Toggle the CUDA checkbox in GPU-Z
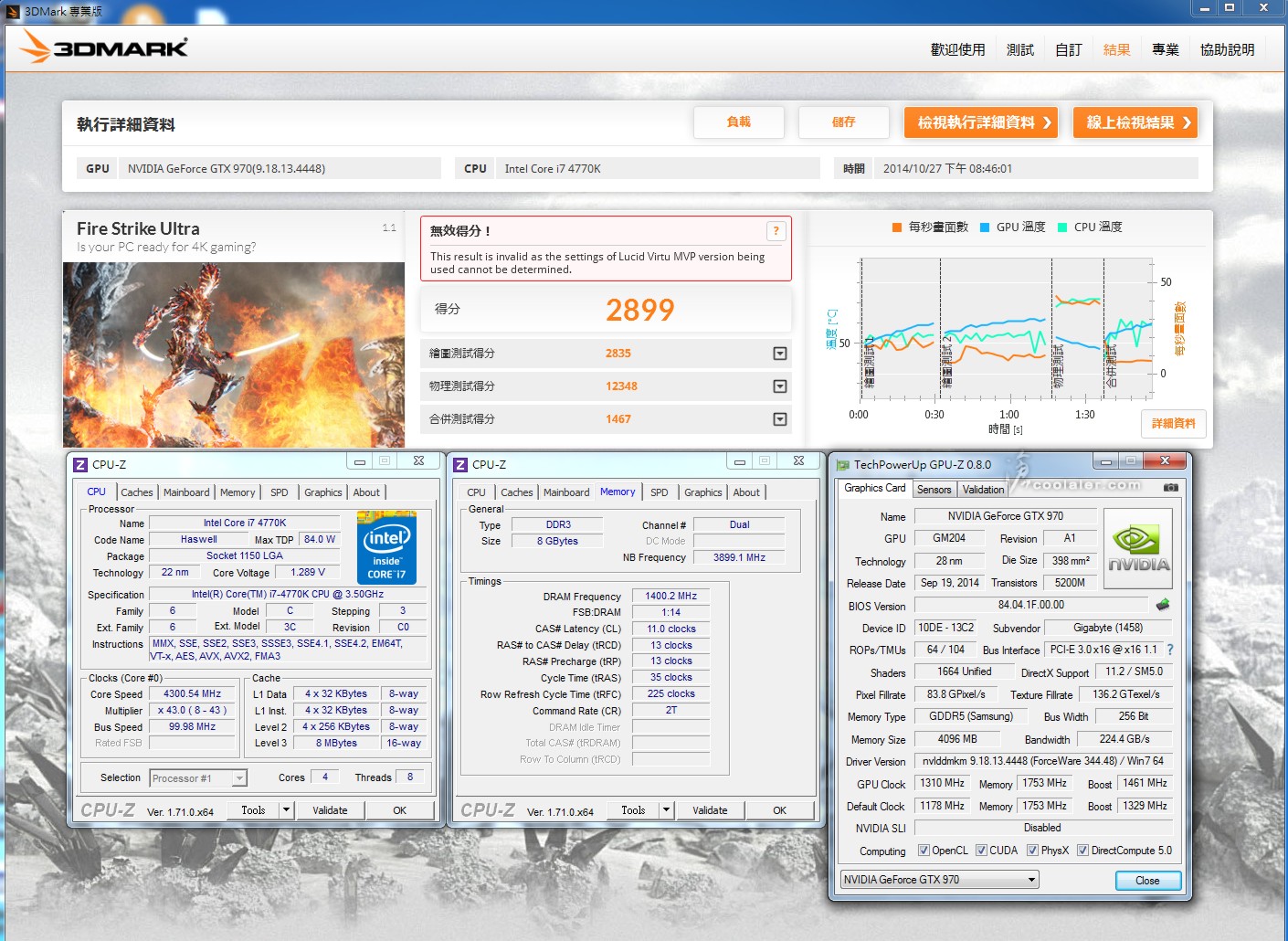The image size is (1288, 941). click(981, 851)
